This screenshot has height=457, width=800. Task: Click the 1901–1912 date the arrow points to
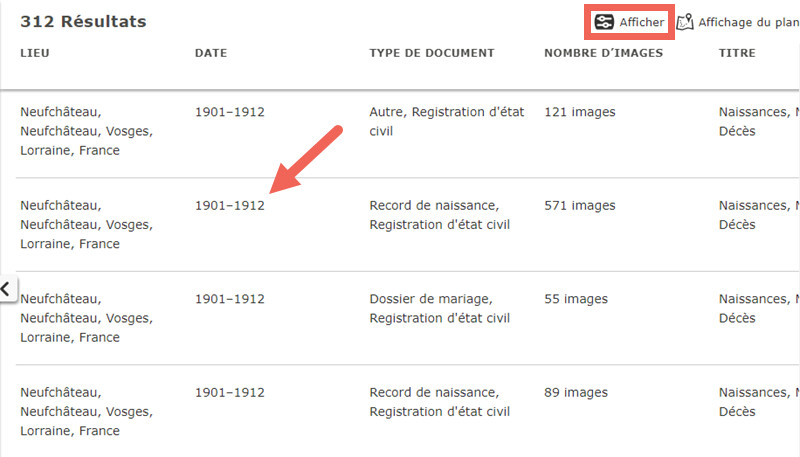(x=230, y=206)
